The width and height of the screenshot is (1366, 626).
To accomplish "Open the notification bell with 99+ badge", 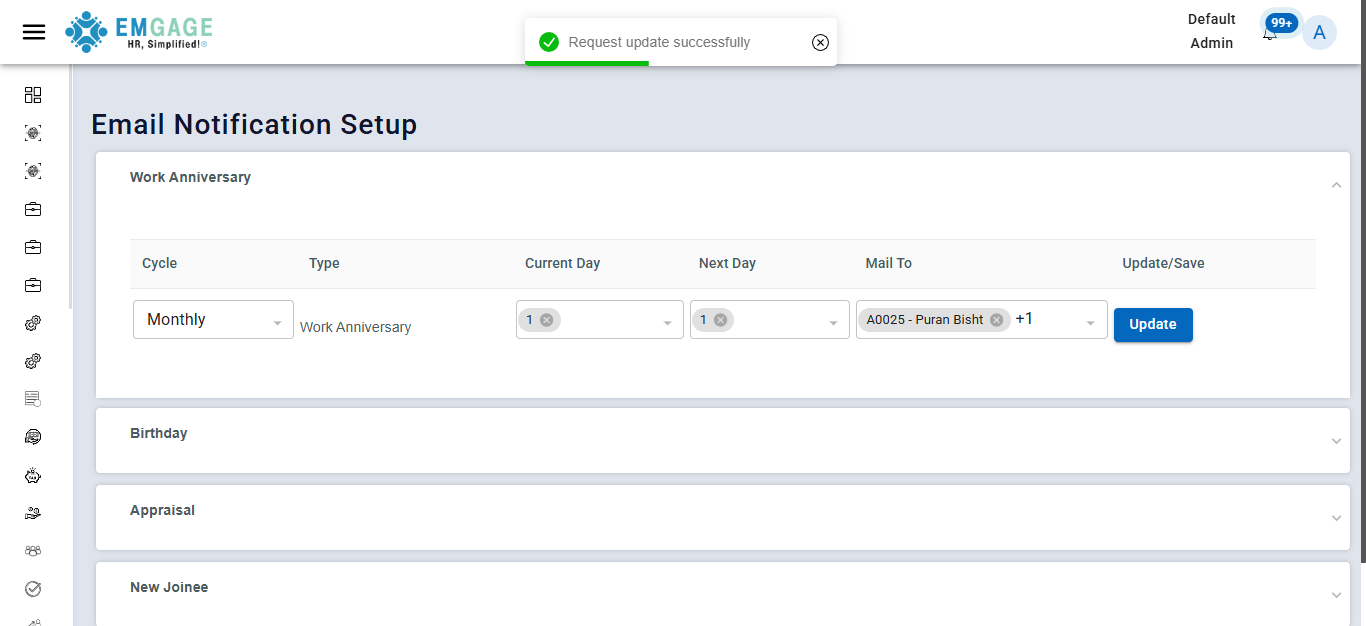I will (1271, 31).
